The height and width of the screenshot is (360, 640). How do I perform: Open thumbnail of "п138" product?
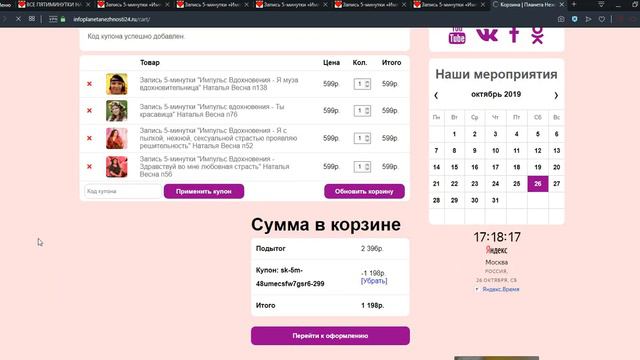click(117, 84)
